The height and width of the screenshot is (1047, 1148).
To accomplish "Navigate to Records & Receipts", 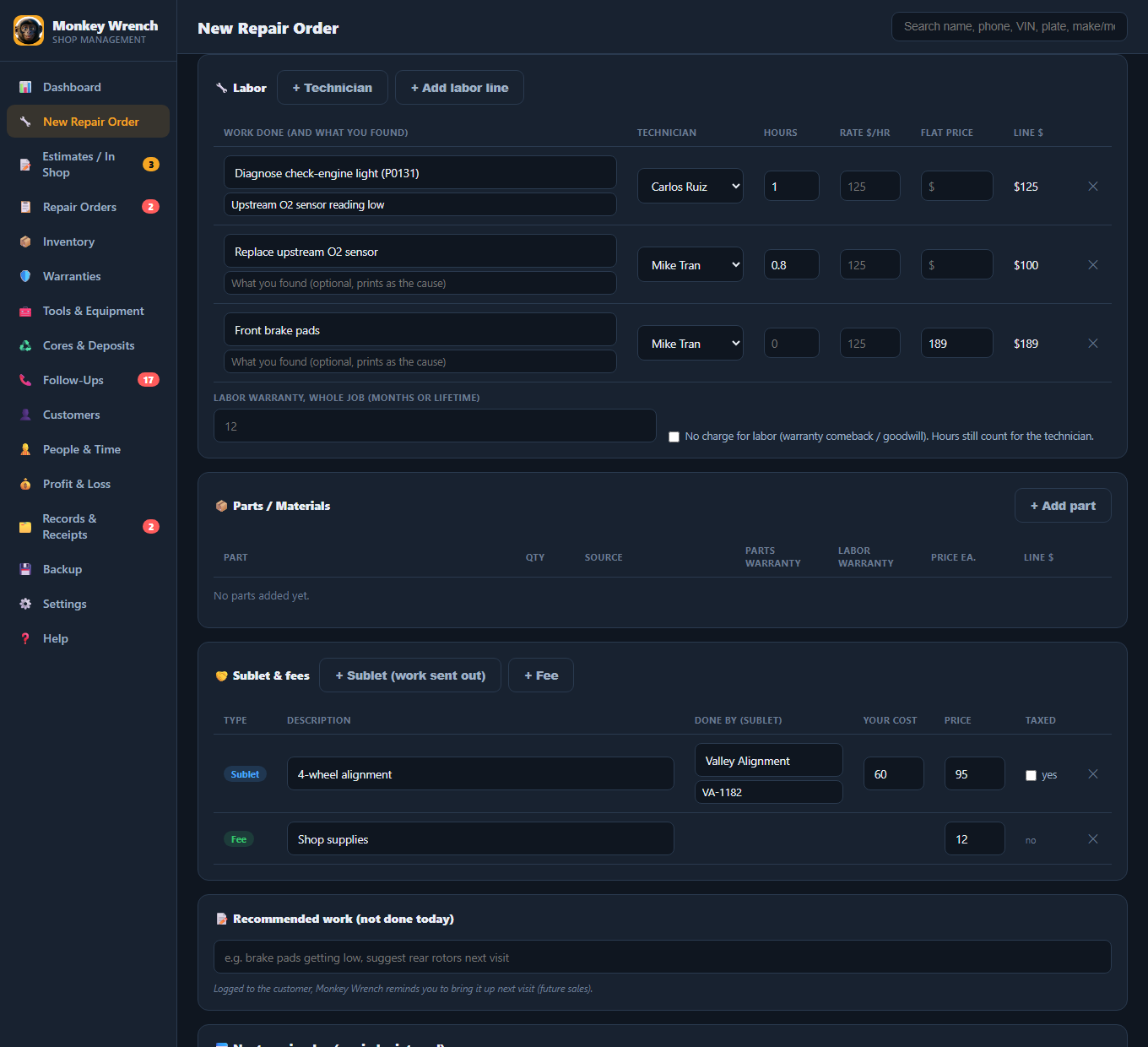I will click(x=88, y=527).
